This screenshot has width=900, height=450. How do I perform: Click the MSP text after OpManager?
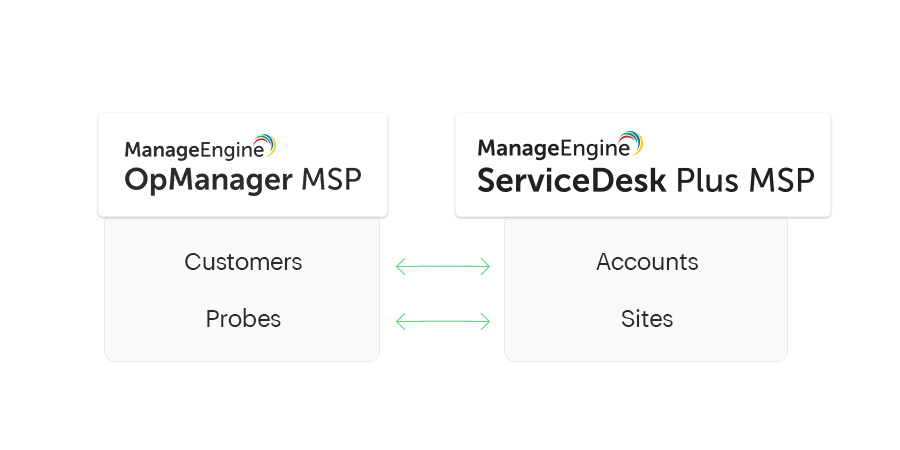tap(332, 180)
